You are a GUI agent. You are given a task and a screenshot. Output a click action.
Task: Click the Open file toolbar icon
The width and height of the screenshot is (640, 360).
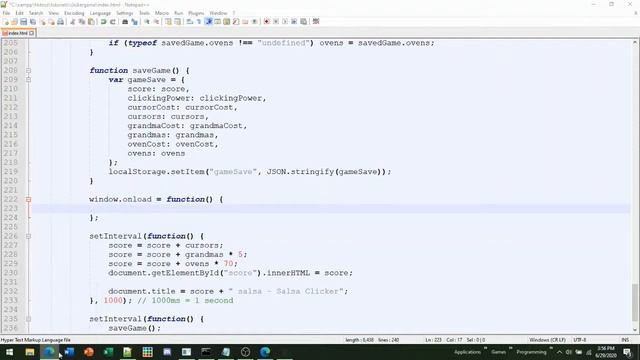coord(14,22)
